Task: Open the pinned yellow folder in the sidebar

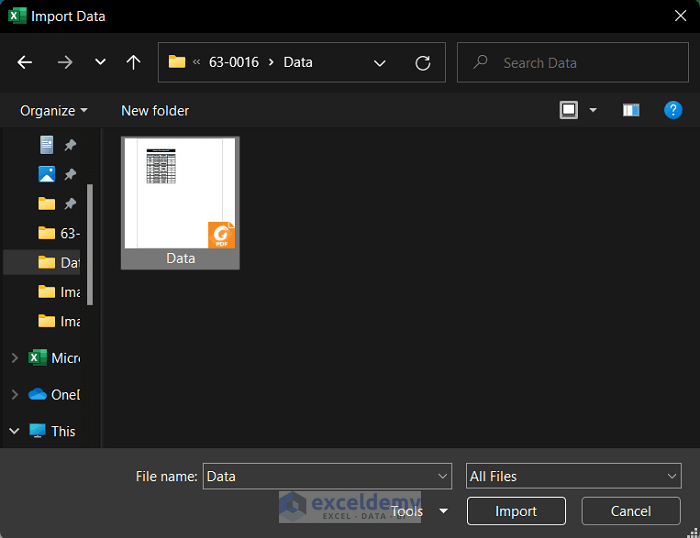Action: click(46, 204)
